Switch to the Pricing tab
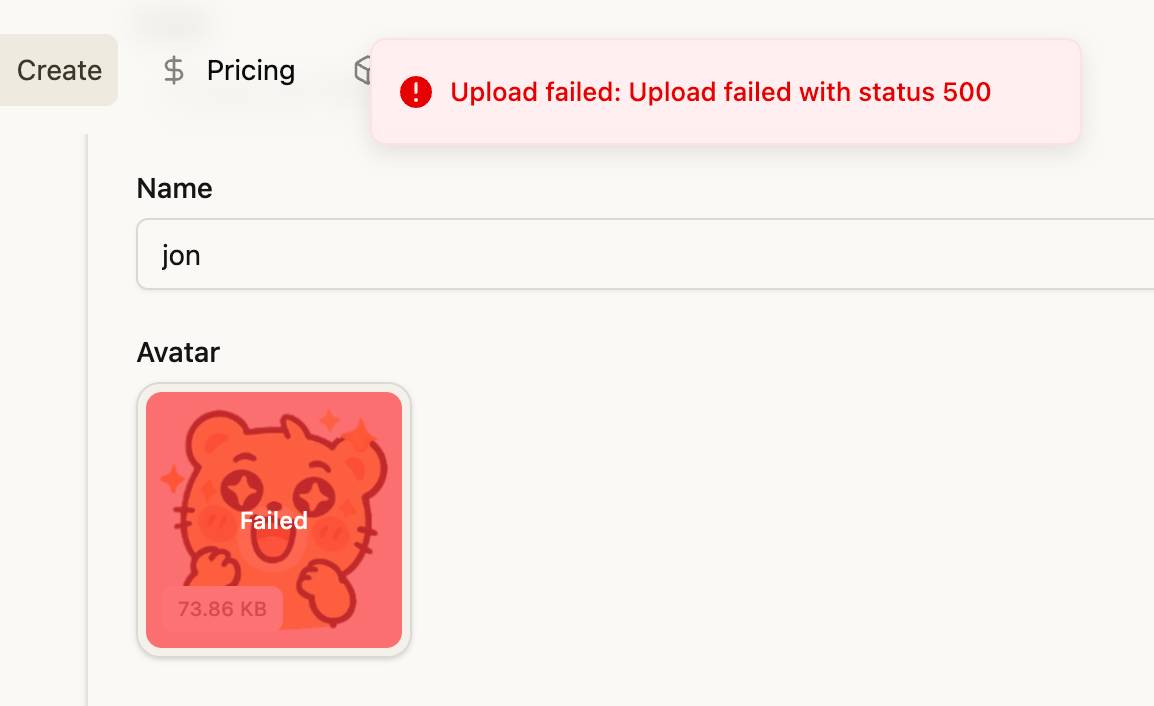This screenshot has width=1154, height=706. click(250, 70)
